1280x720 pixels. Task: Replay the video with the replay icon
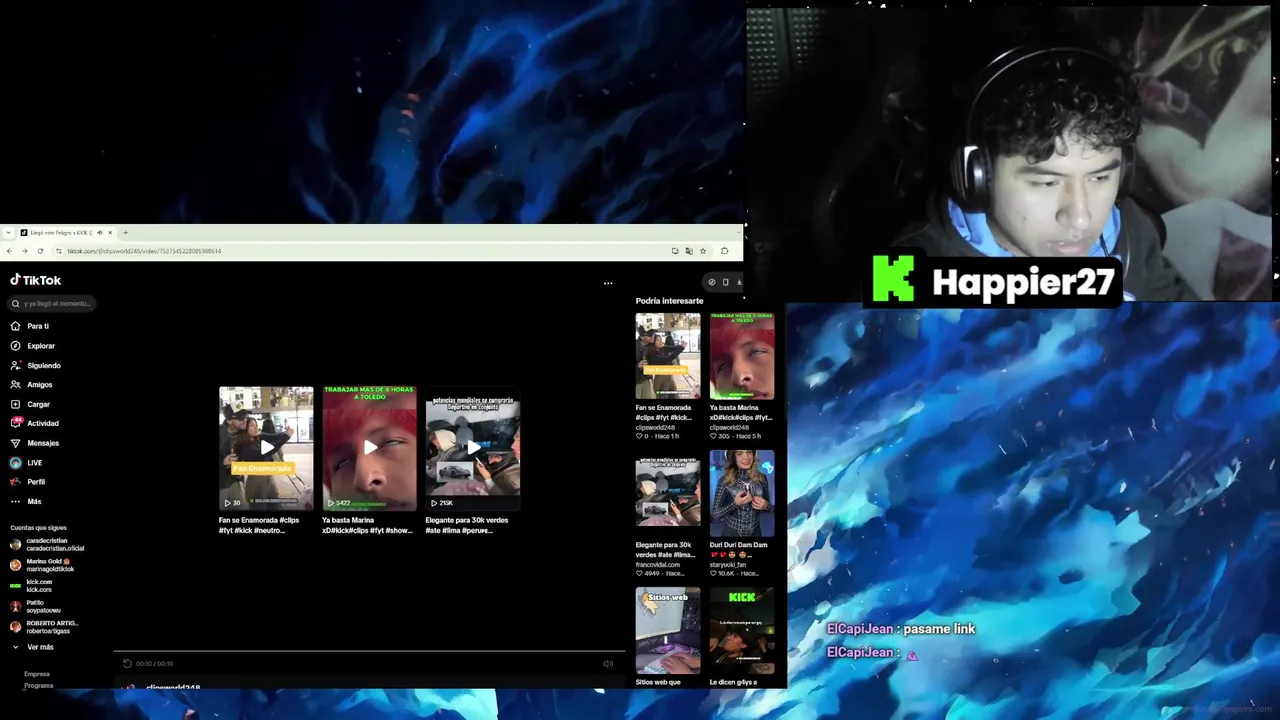(127, 663)
